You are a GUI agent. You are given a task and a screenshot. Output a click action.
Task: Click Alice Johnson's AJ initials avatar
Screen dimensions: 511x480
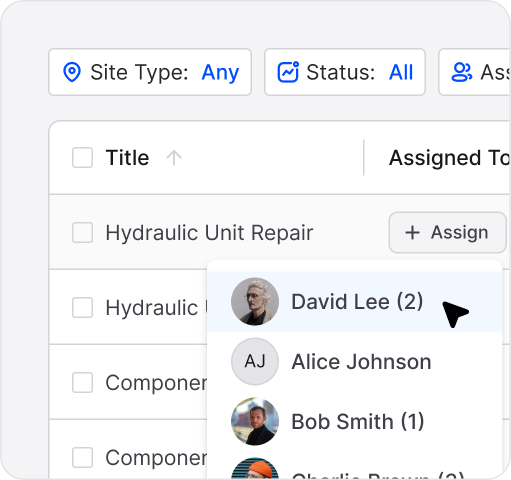pos(255,361)
